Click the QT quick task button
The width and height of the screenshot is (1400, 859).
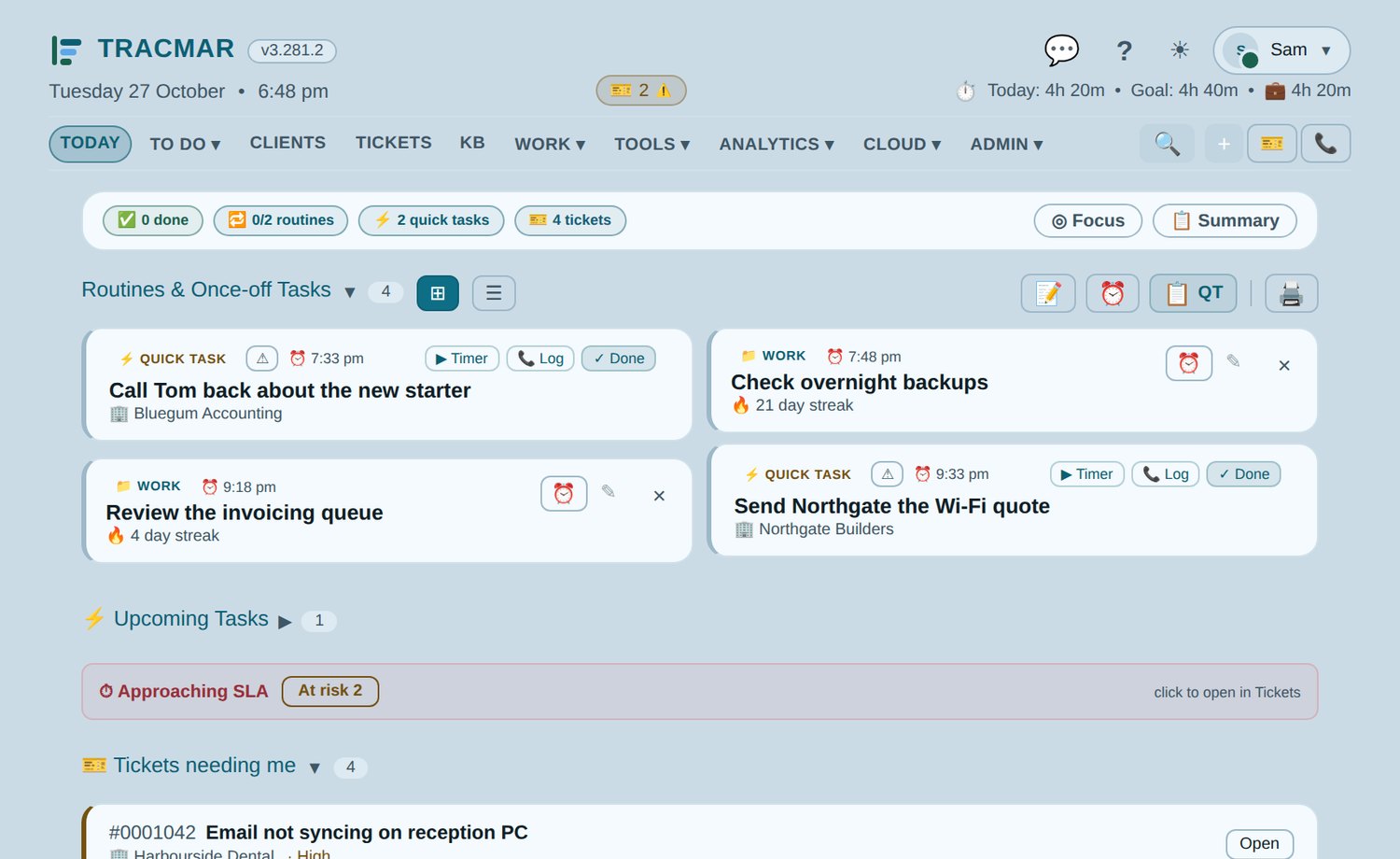(x=1194, y=293)
